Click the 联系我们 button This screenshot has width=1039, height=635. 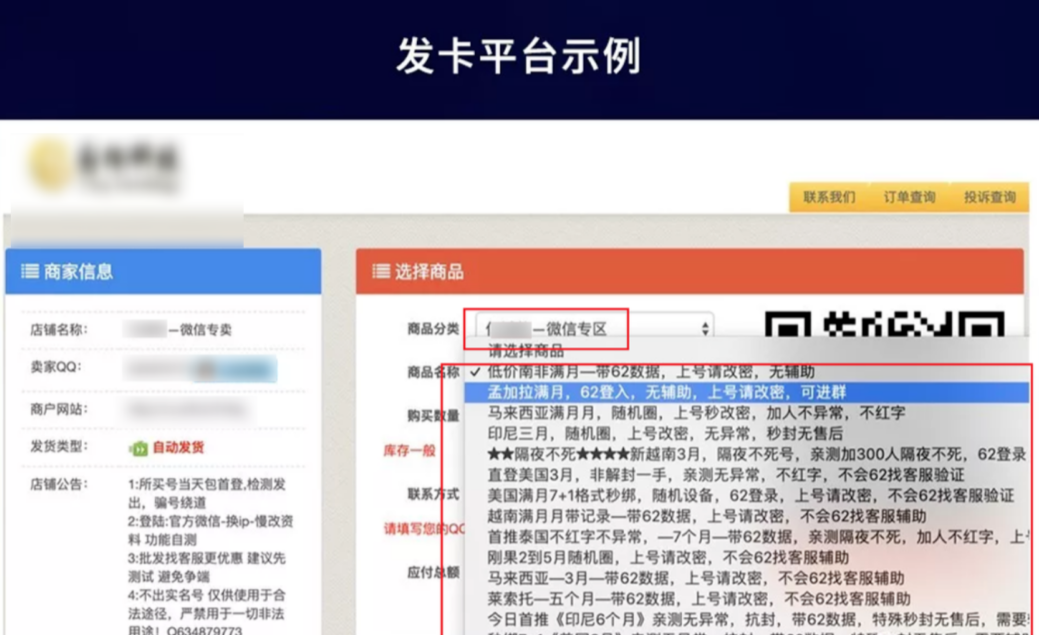[828, 197]
